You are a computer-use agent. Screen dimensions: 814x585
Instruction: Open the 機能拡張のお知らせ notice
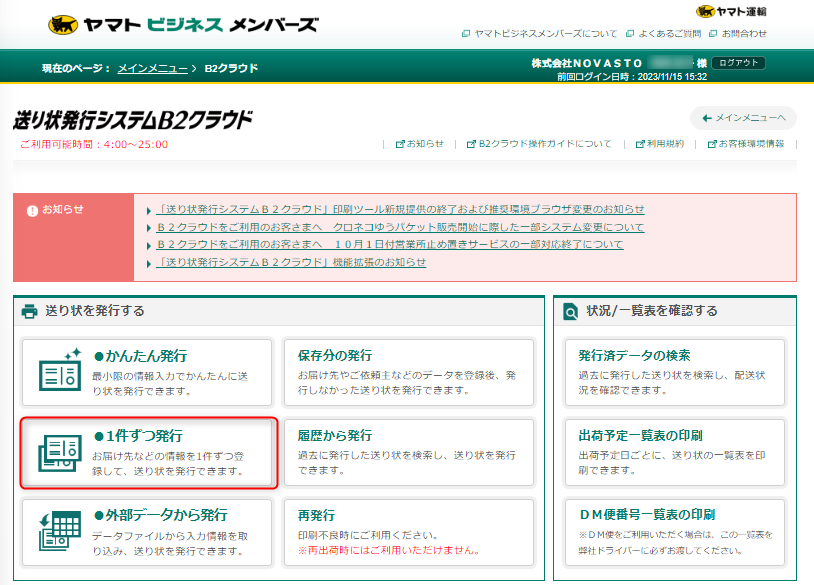click(x=291, y=262)
